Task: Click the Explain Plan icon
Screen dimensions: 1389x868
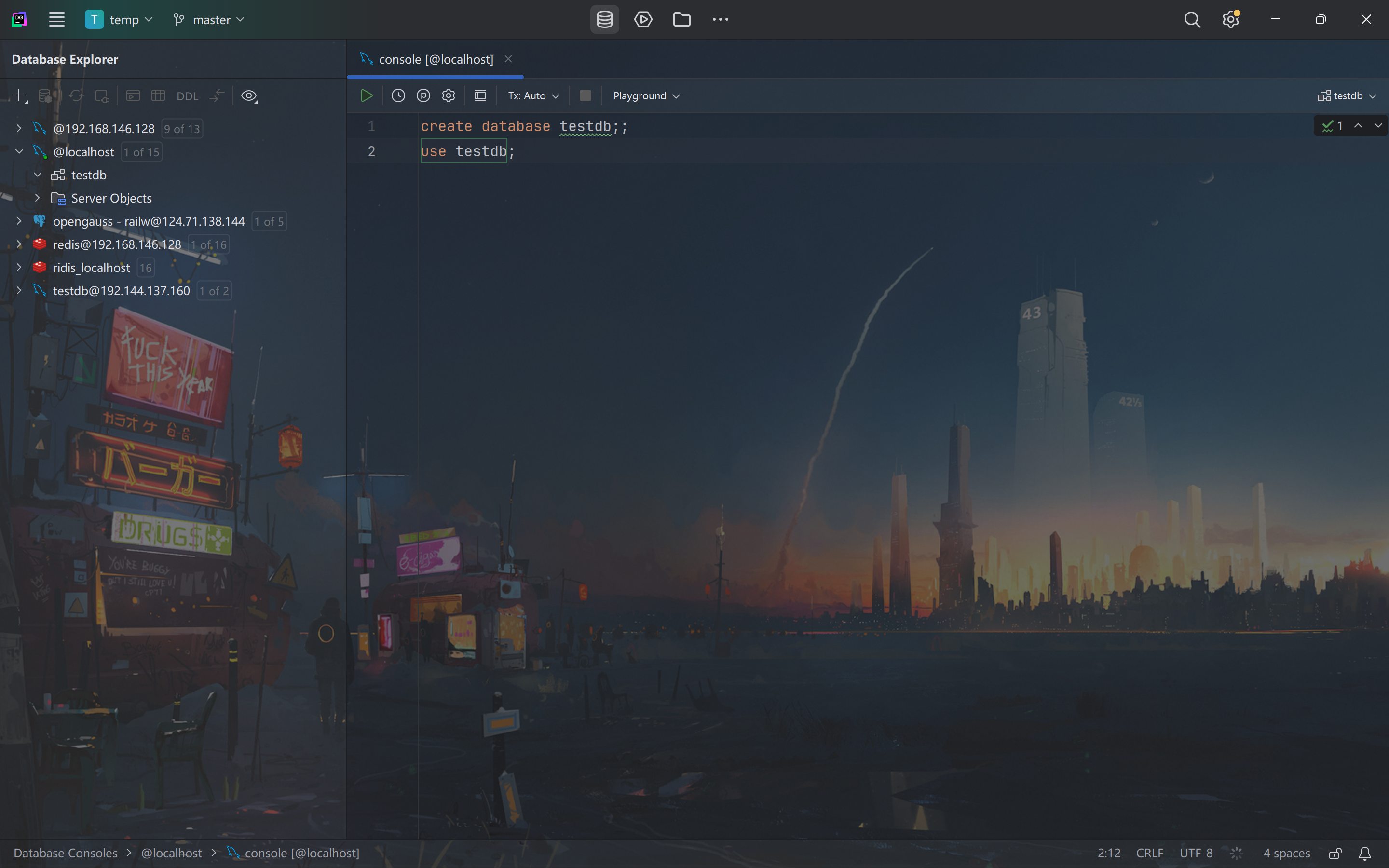Action: pyautogui.click(x=423, y=96)
